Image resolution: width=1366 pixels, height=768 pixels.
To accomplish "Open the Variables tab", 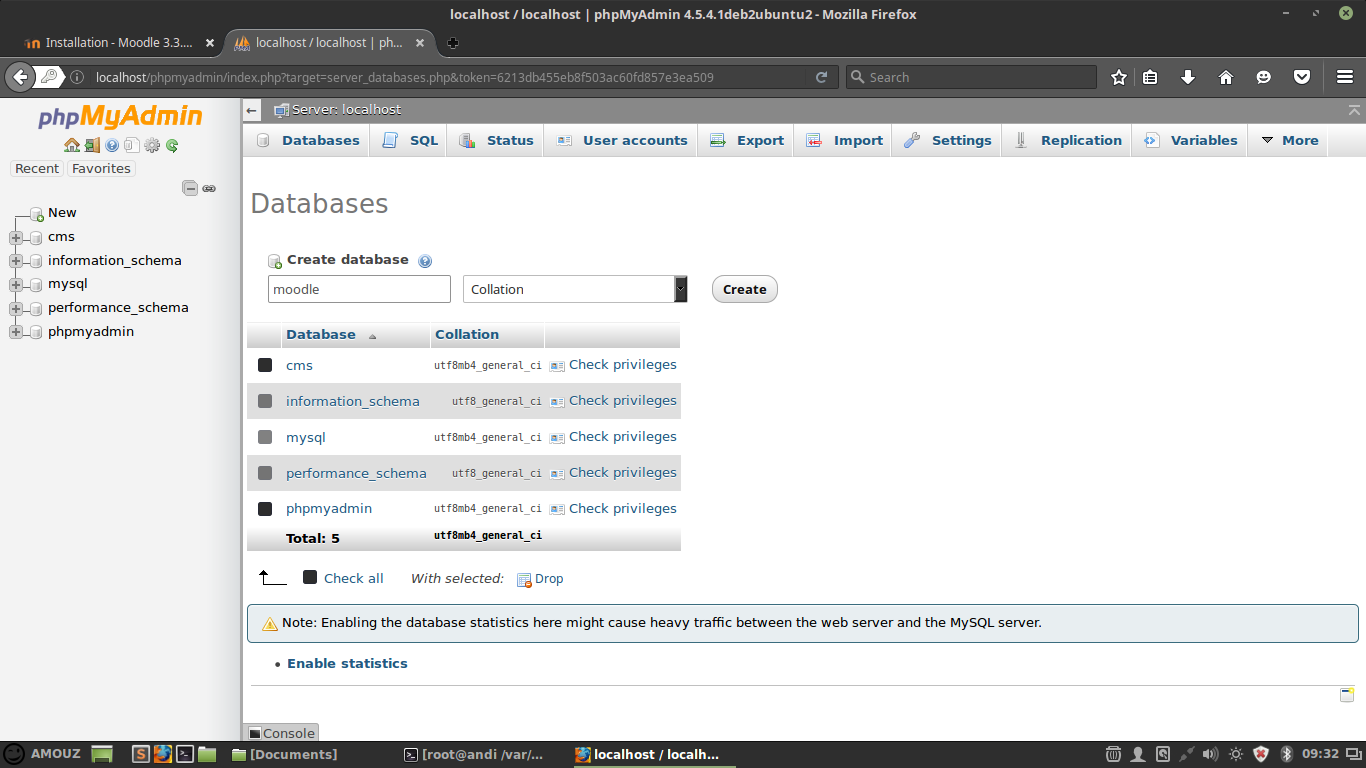I will pos(1190,140).
